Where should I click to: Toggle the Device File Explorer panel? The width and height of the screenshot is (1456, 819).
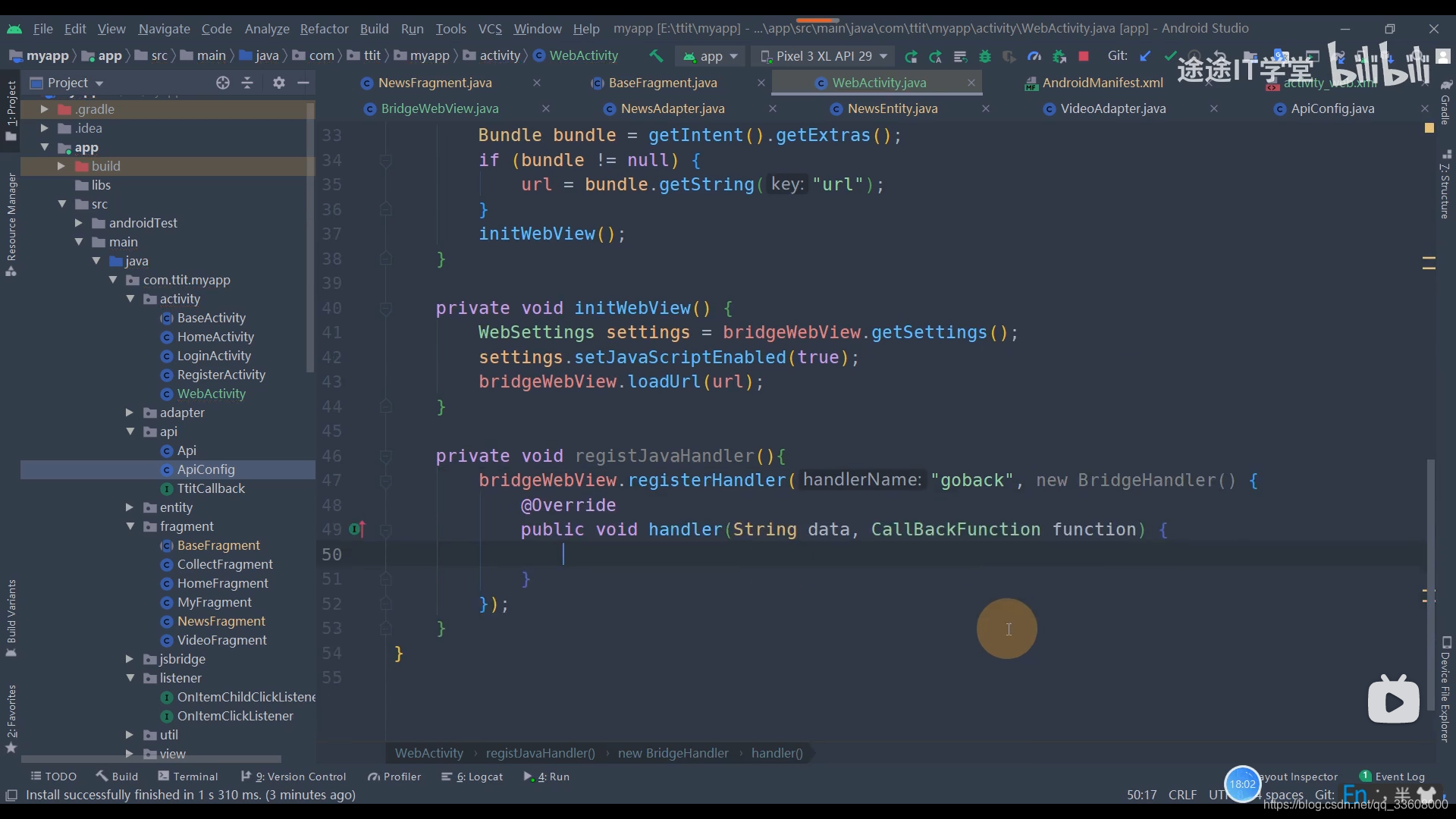pos(1445,689)
